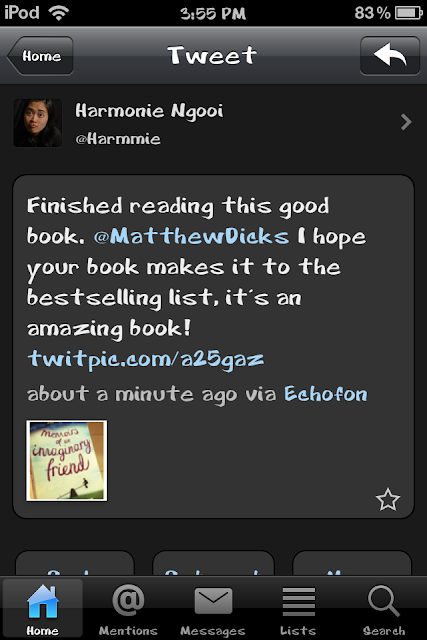Screen dimensions: 427x640
Task: Tap the reply arrow icon
Action: [390, 56]
